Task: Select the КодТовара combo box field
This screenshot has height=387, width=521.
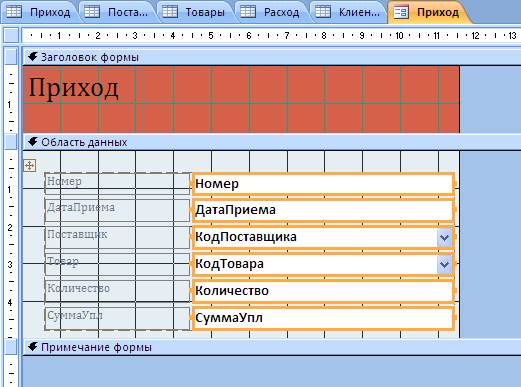Action: click(x=323, y=264)
